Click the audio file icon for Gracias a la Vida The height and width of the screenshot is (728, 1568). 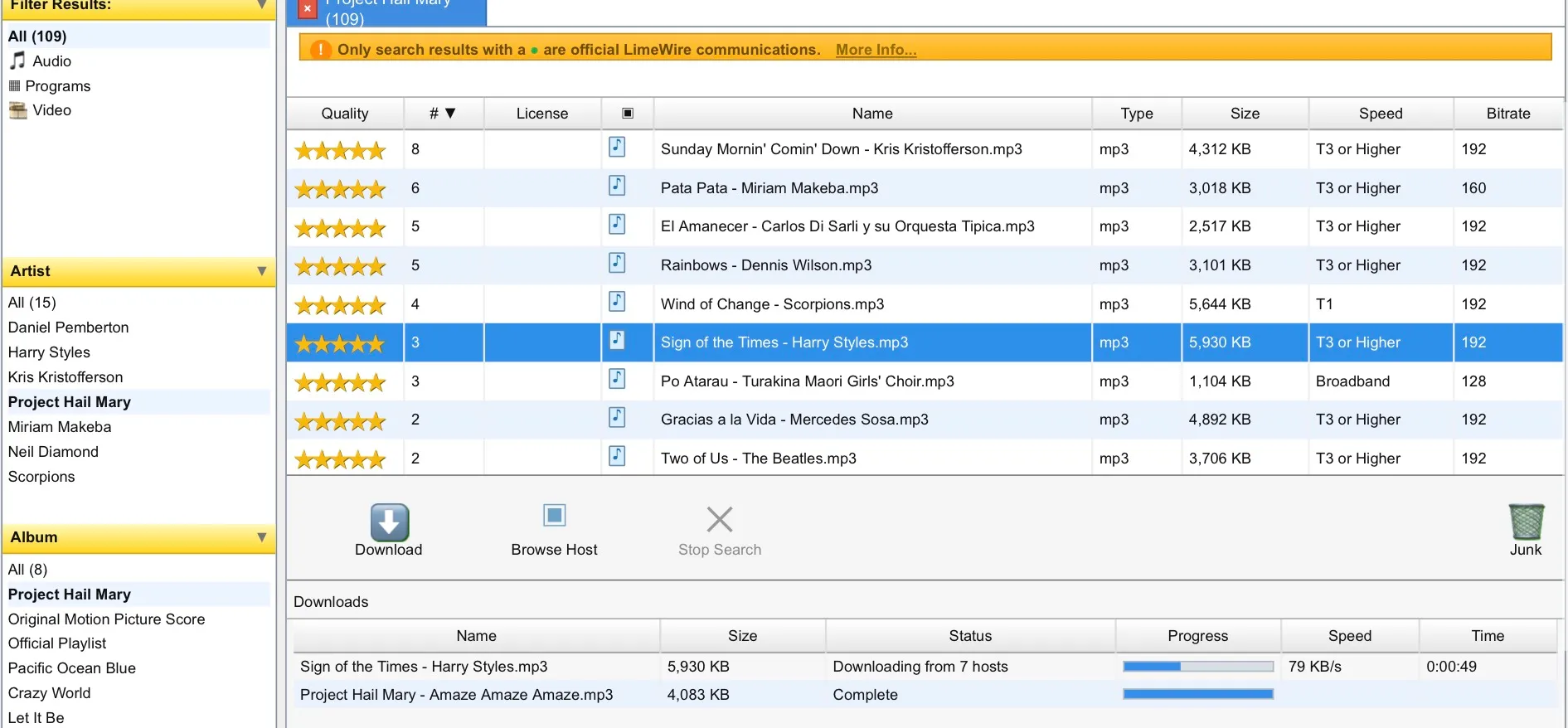(x=617, y=417)
